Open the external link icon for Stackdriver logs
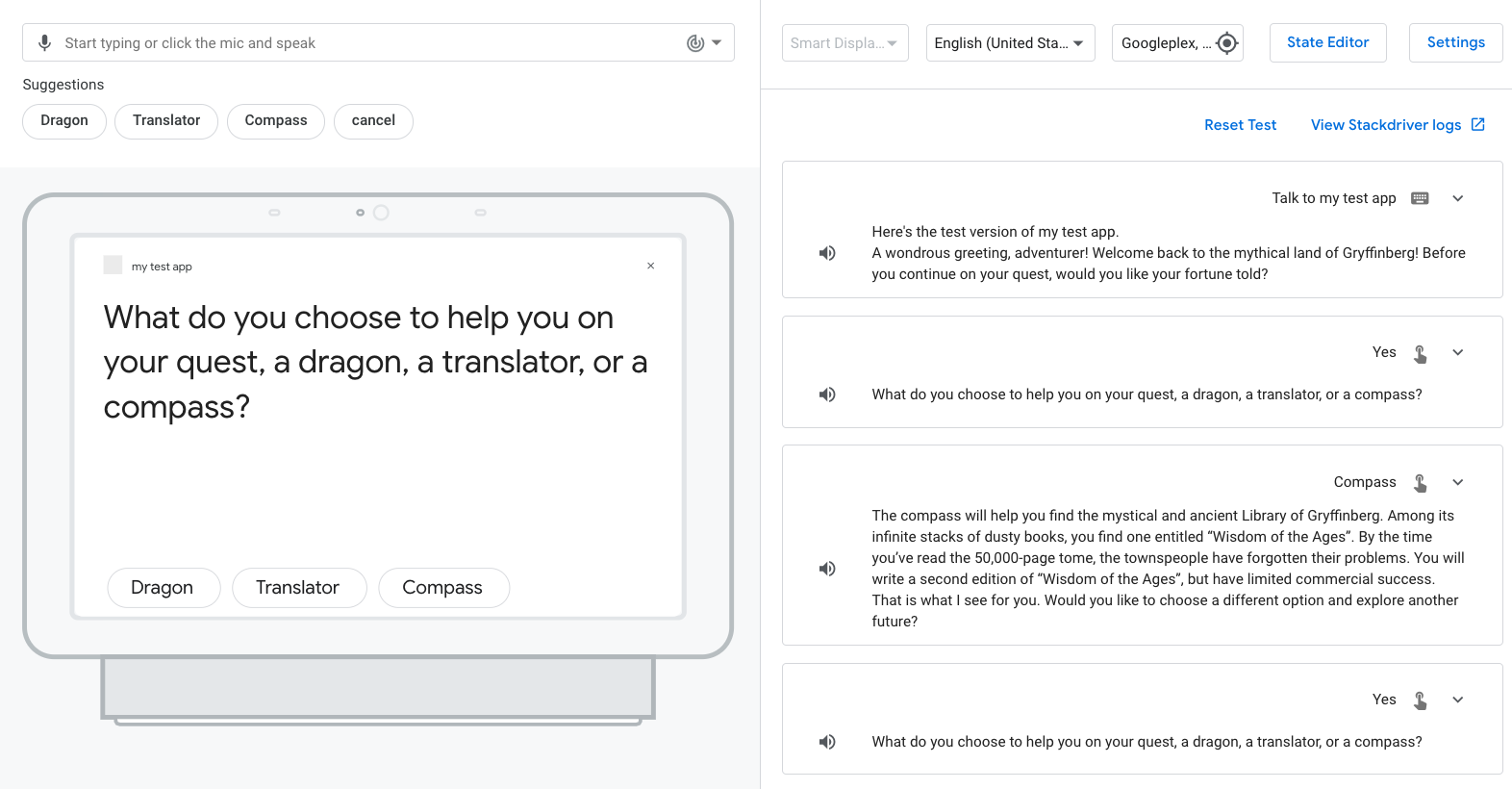 click(x=1478, y=125)
